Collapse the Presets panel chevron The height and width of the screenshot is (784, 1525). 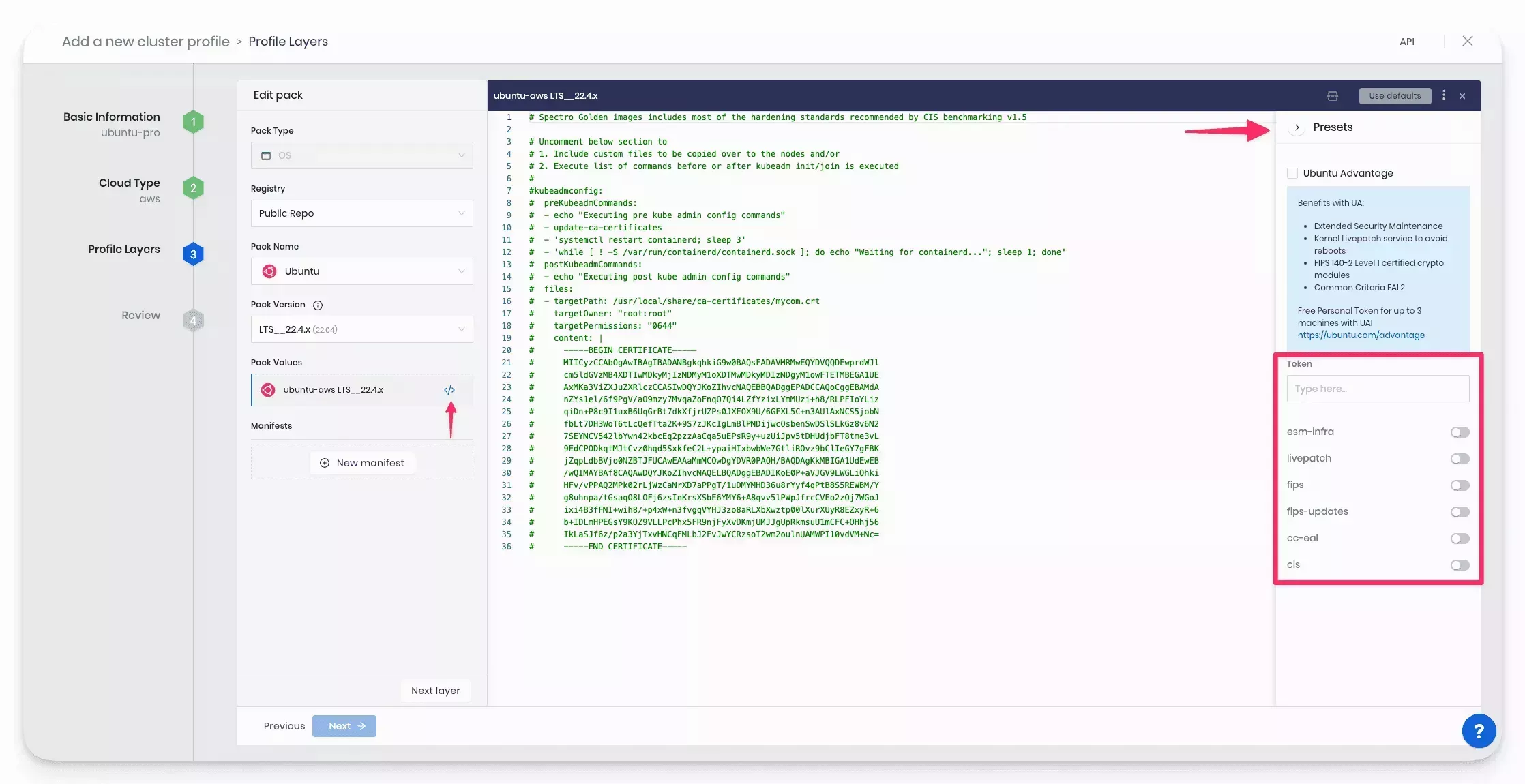(x=1297, y=127)
